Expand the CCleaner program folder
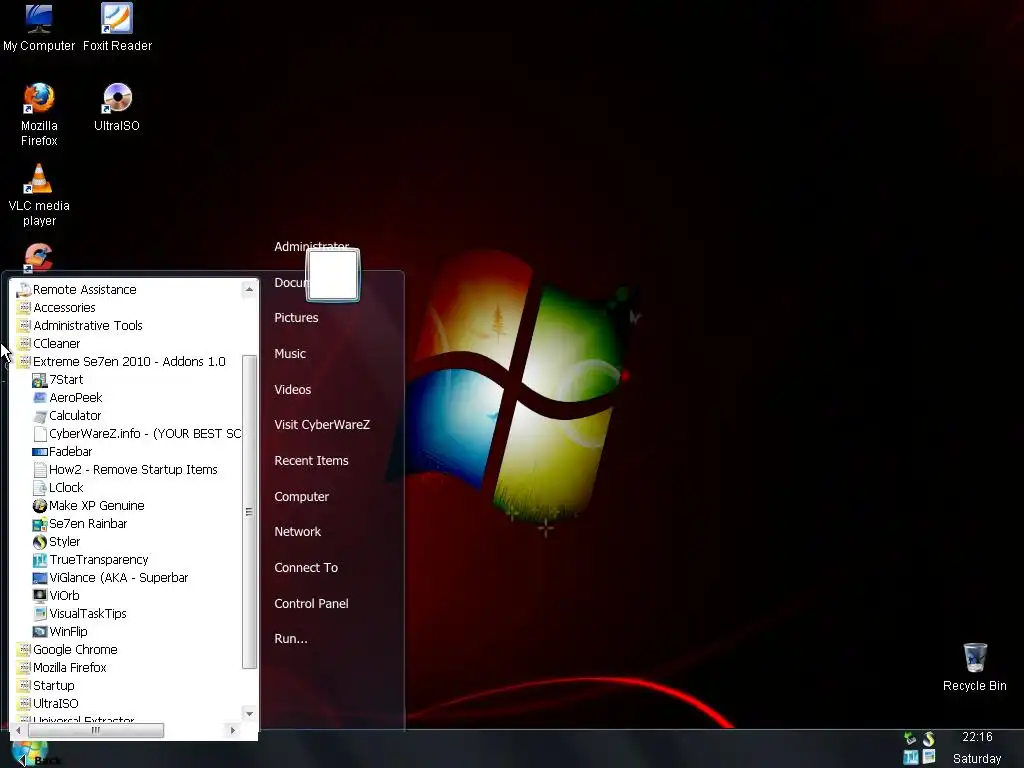Image resolution: width=1024 pixels, height=768 pixels. point(48,344)
